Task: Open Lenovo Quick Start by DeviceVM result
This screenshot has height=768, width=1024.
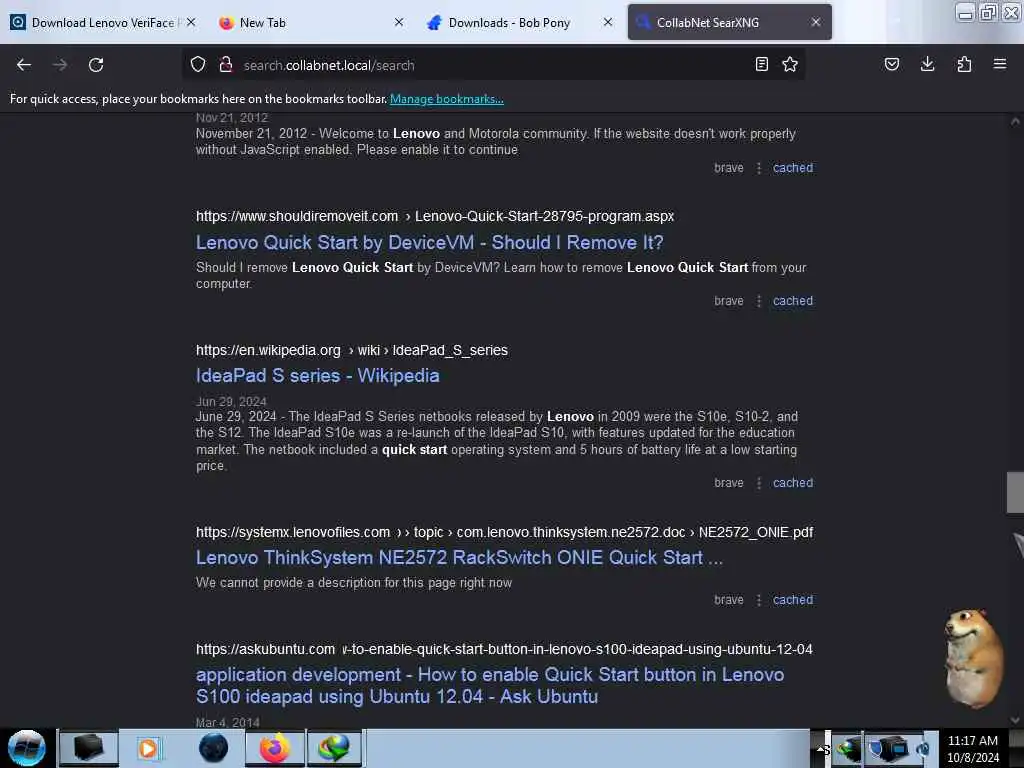Action: click(429, 242)
